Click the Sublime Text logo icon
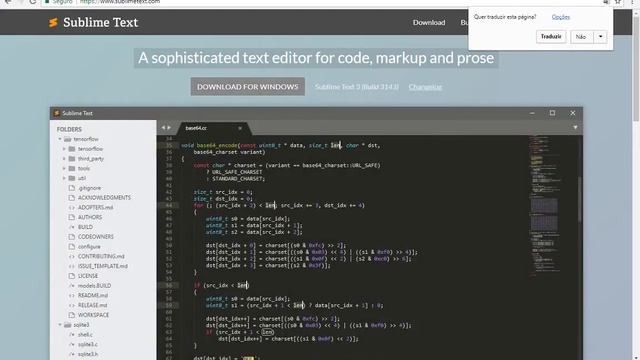This screenshot has height=360, width=640. 53,22
